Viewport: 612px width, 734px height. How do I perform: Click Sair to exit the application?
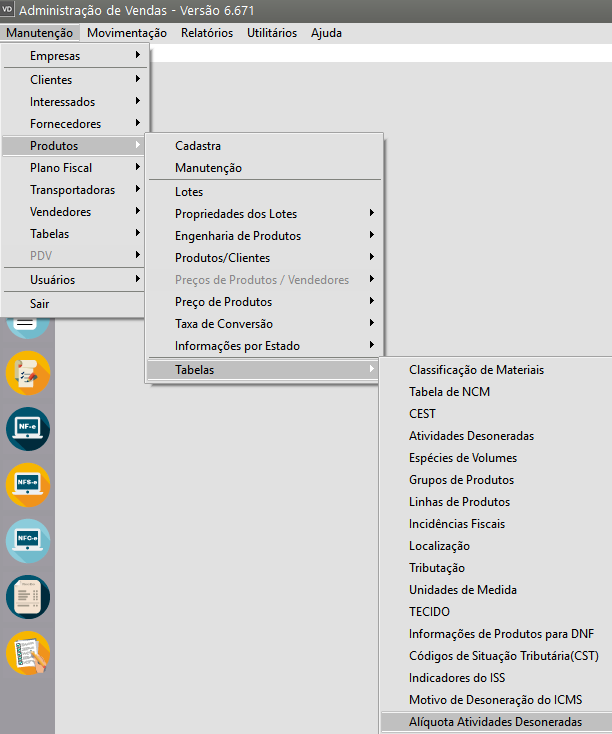point(40,304)
